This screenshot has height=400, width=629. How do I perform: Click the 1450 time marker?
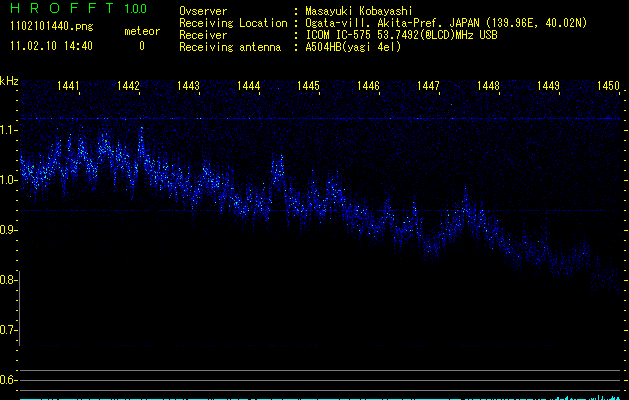coord(609,87)
